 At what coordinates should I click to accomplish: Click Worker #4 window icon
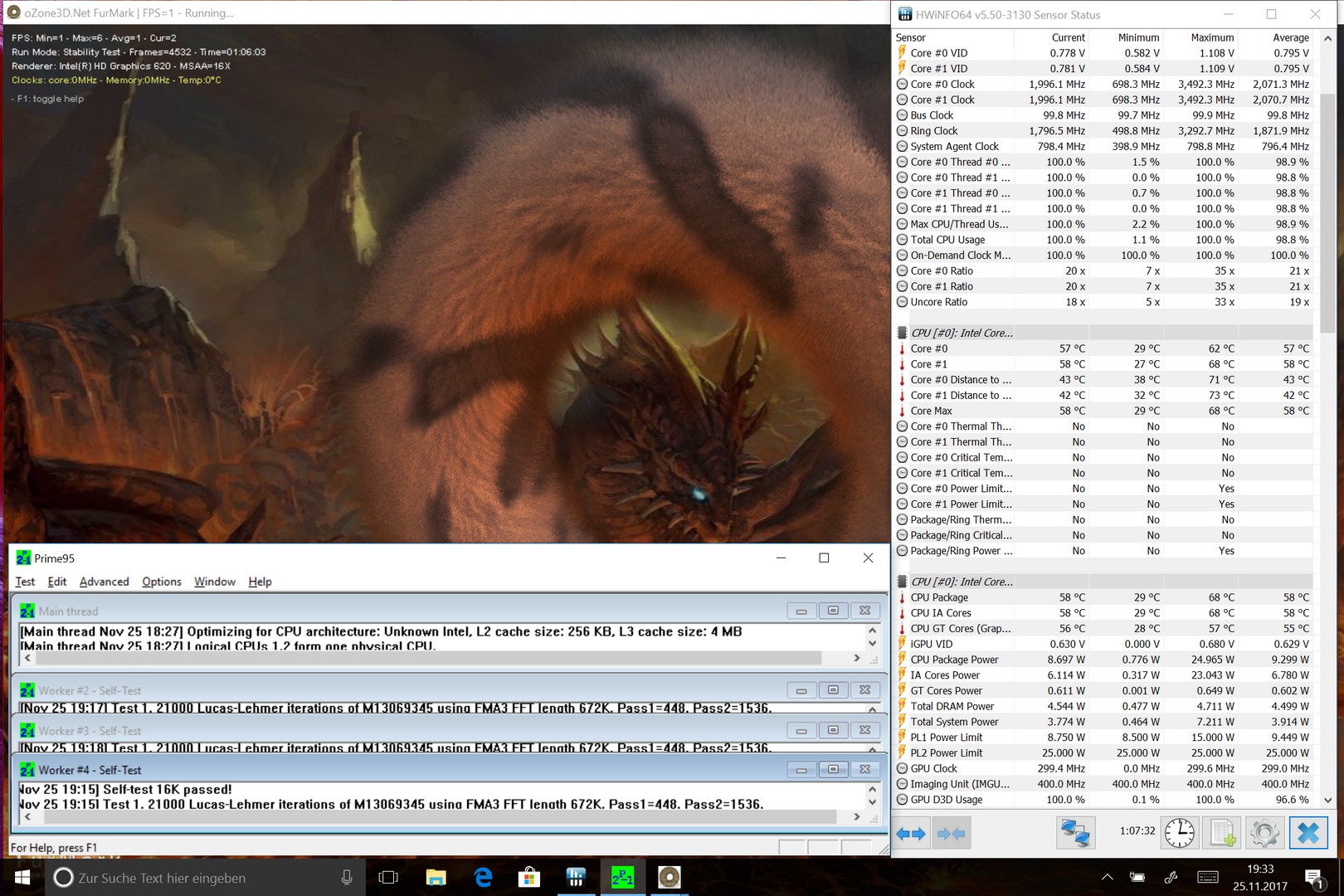pos(27,770)
